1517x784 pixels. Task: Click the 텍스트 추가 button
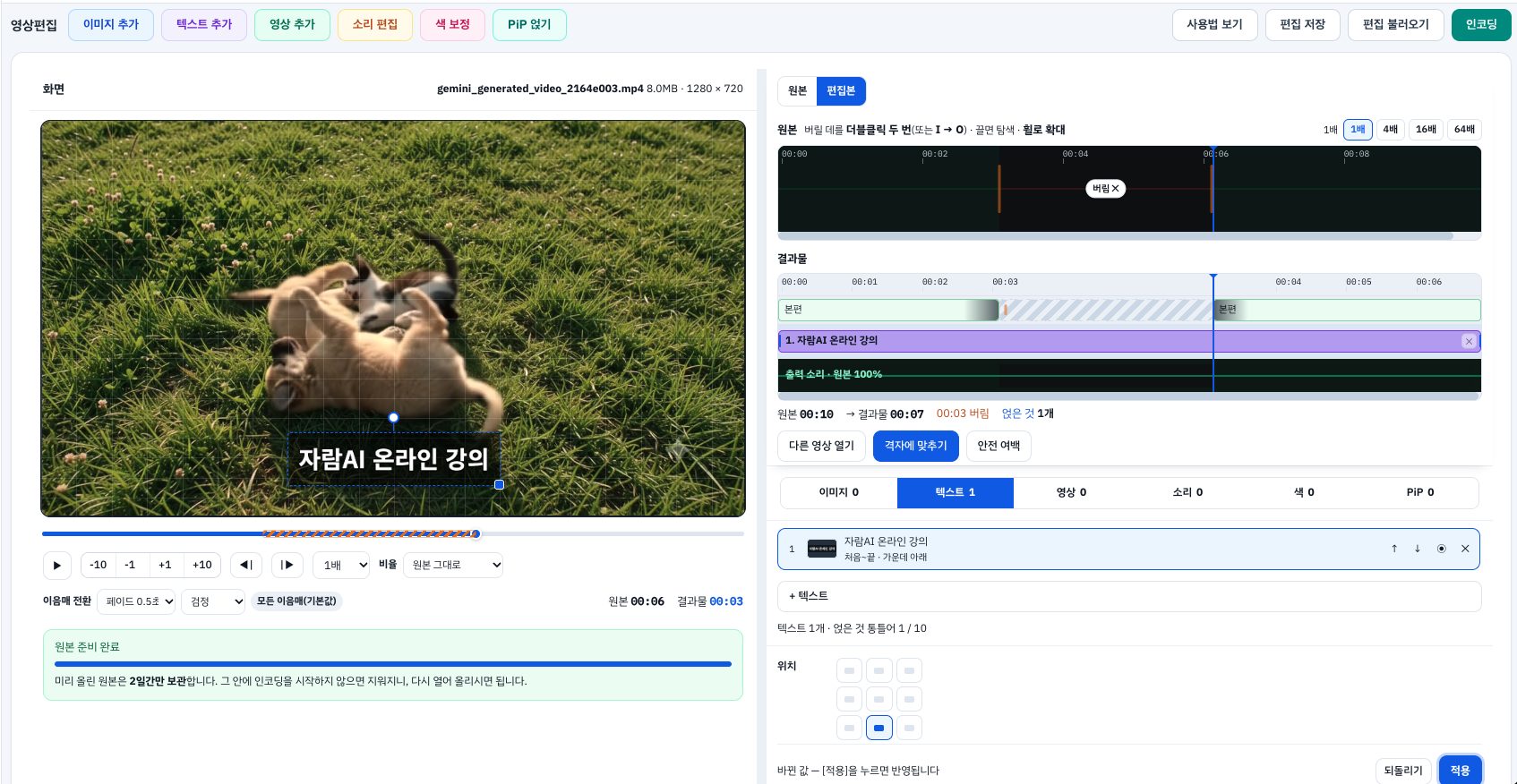tap(204, 25)
